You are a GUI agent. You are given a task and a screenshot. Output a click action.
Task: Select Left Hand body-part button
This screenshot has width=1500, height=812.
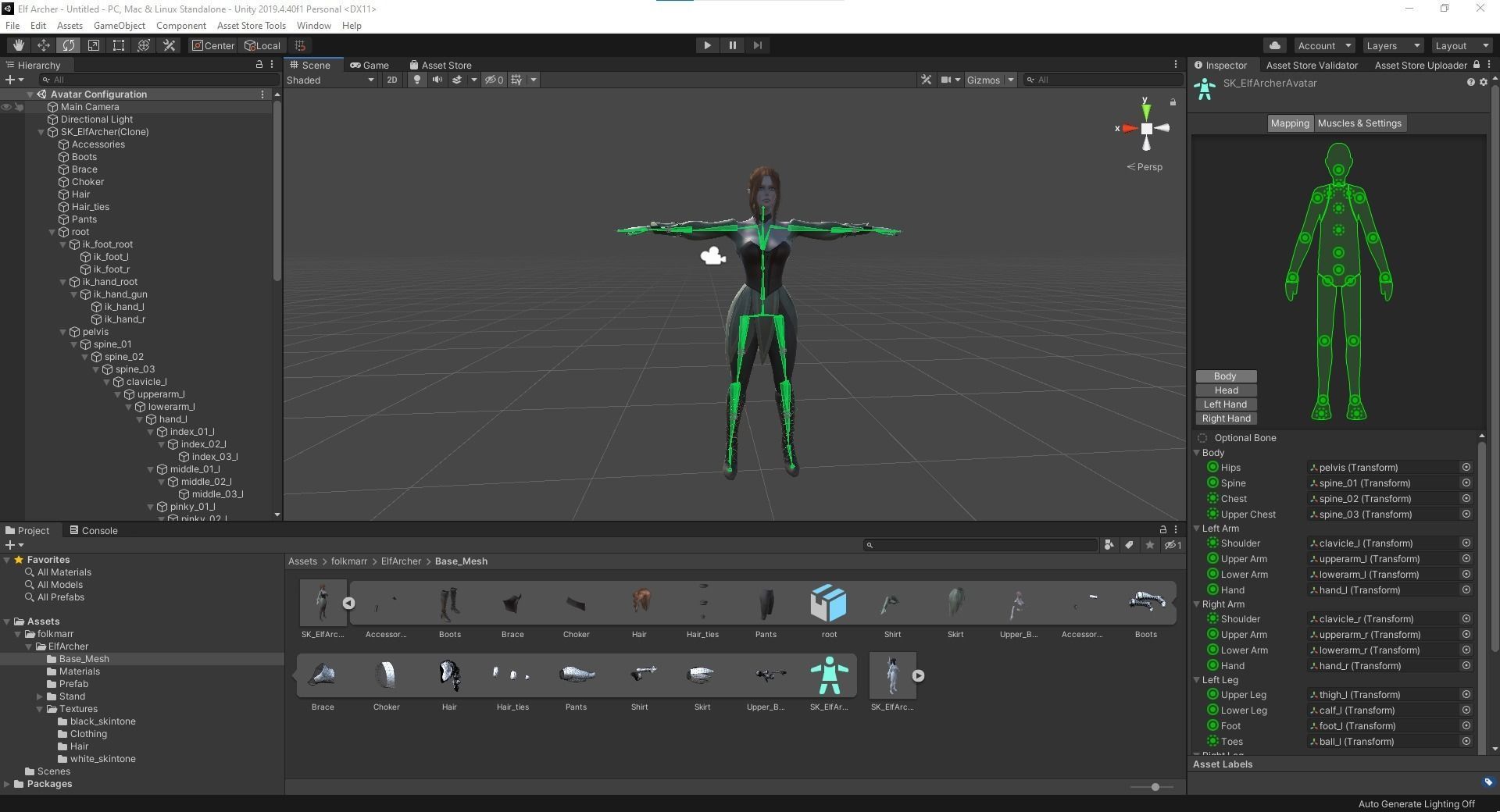point(1226,404)
